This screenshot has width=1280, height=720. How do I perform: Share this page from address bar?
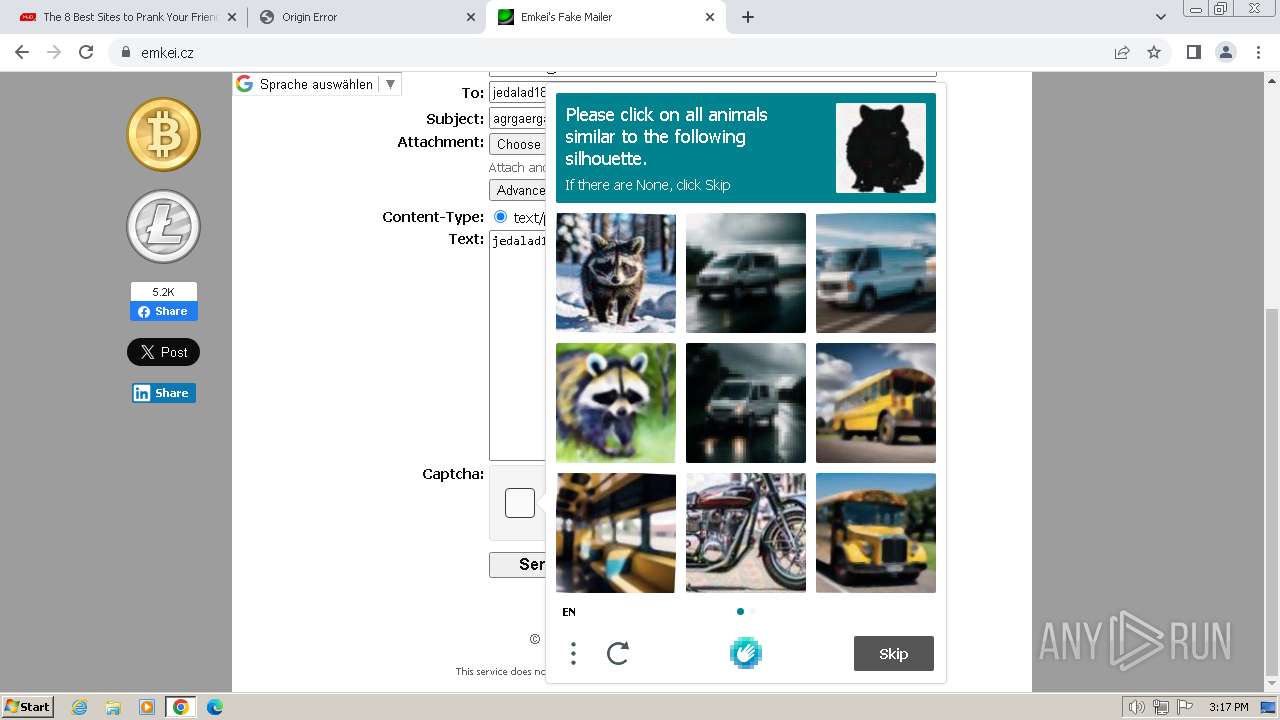tap(1122, 52)
